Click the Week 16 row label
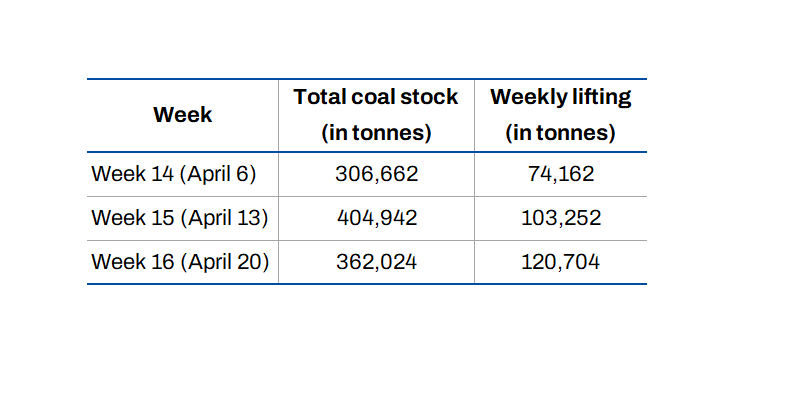 pyautogui.click(x=133, y=262)
